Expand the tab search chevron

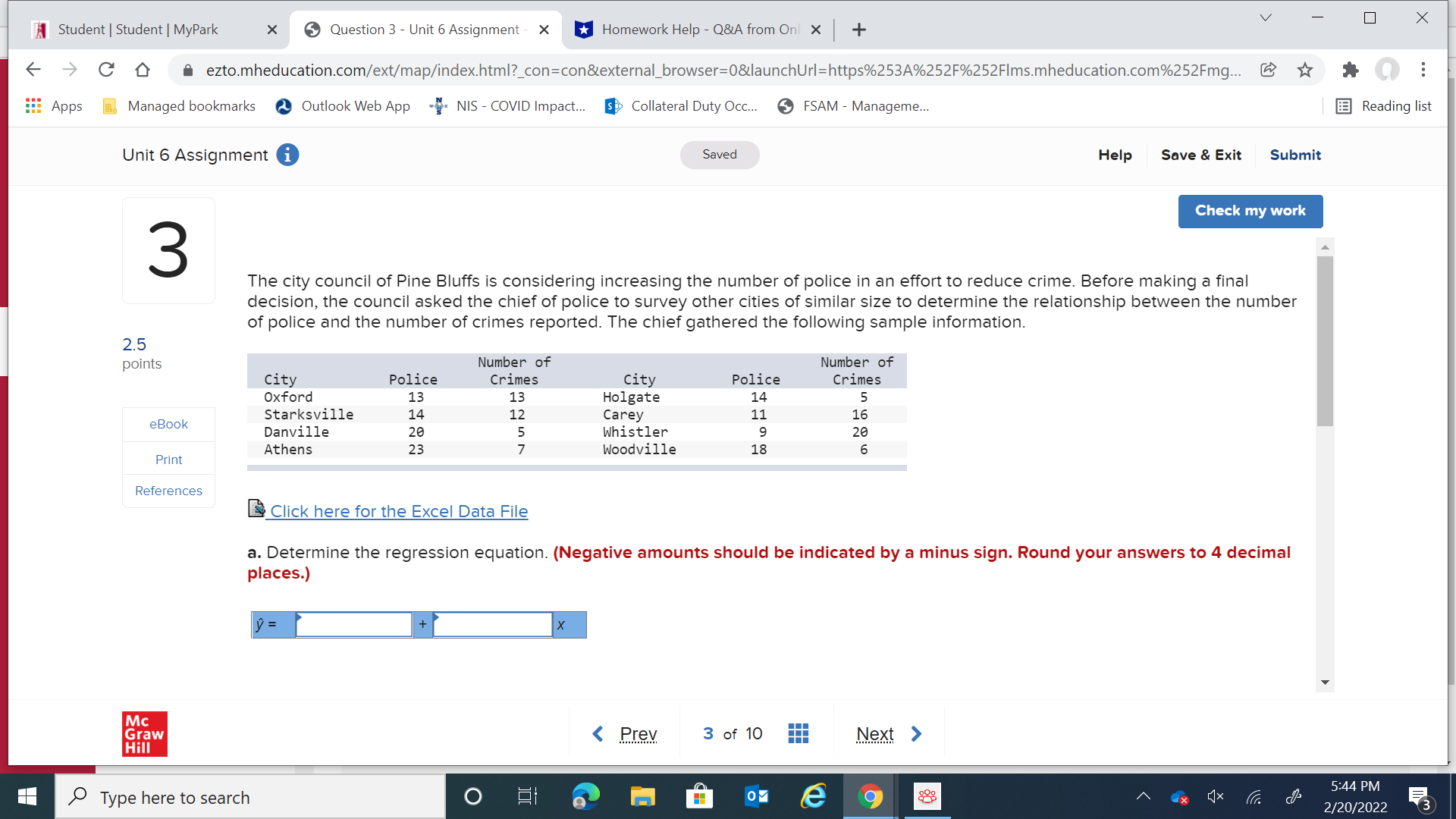coord(1265,18)
